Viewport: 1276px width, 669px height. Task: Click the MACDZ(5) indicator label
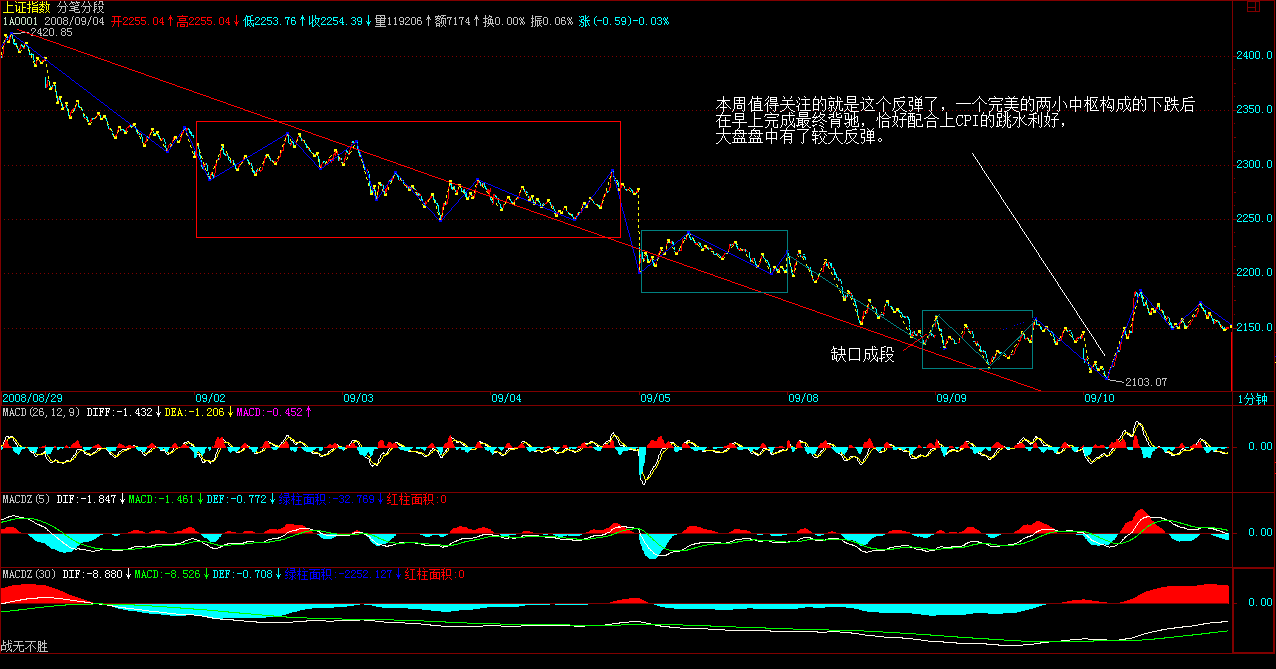click(25, 497)
